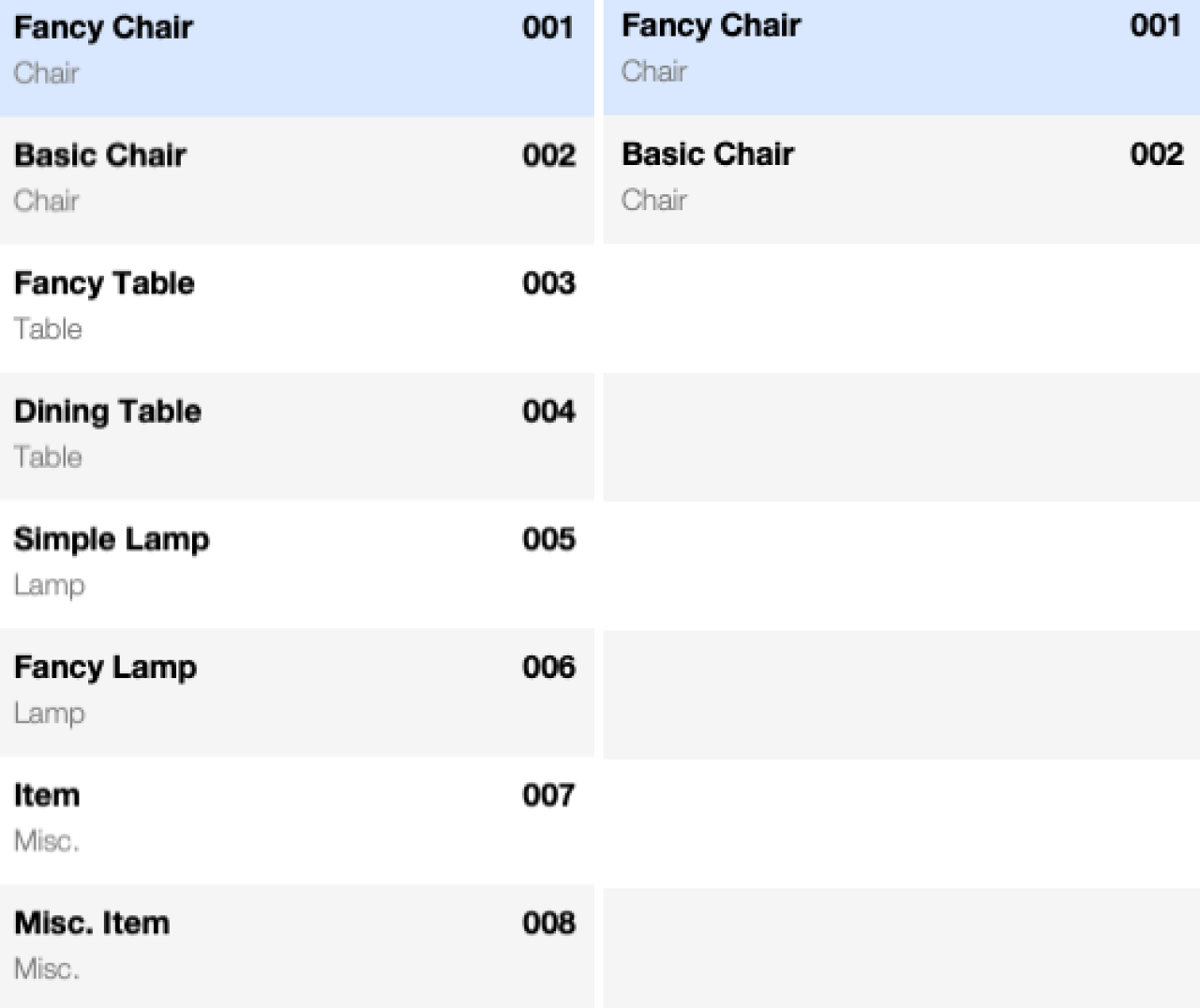
Task: Select the Item entry numbered 007
Action: point(281,816)
